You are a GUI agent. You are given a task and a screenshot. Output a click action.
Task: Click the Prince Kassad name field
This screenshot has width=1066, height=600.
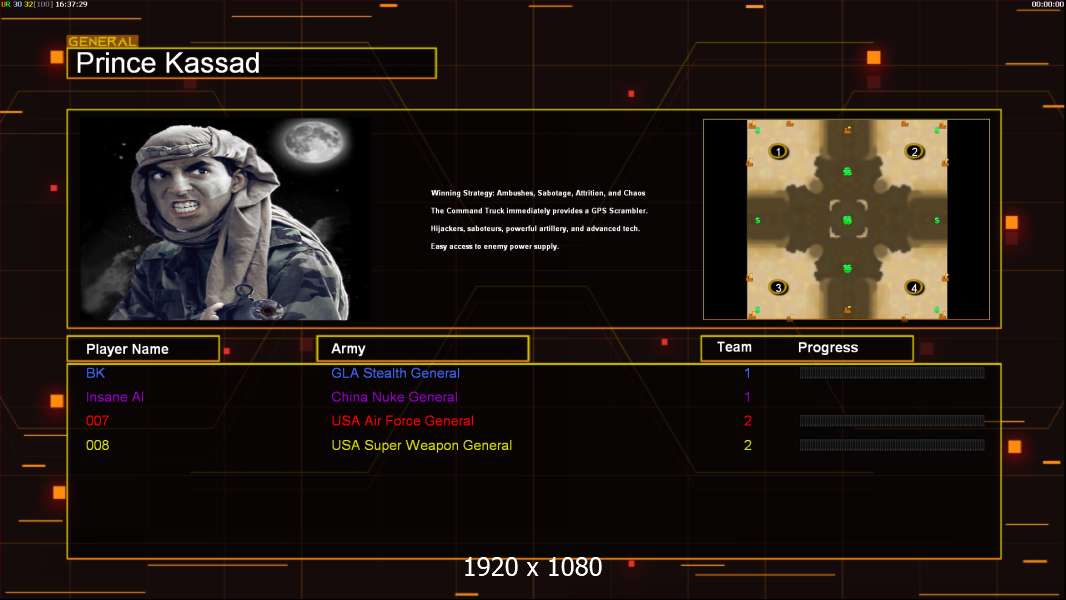click(x=252, y=63)
